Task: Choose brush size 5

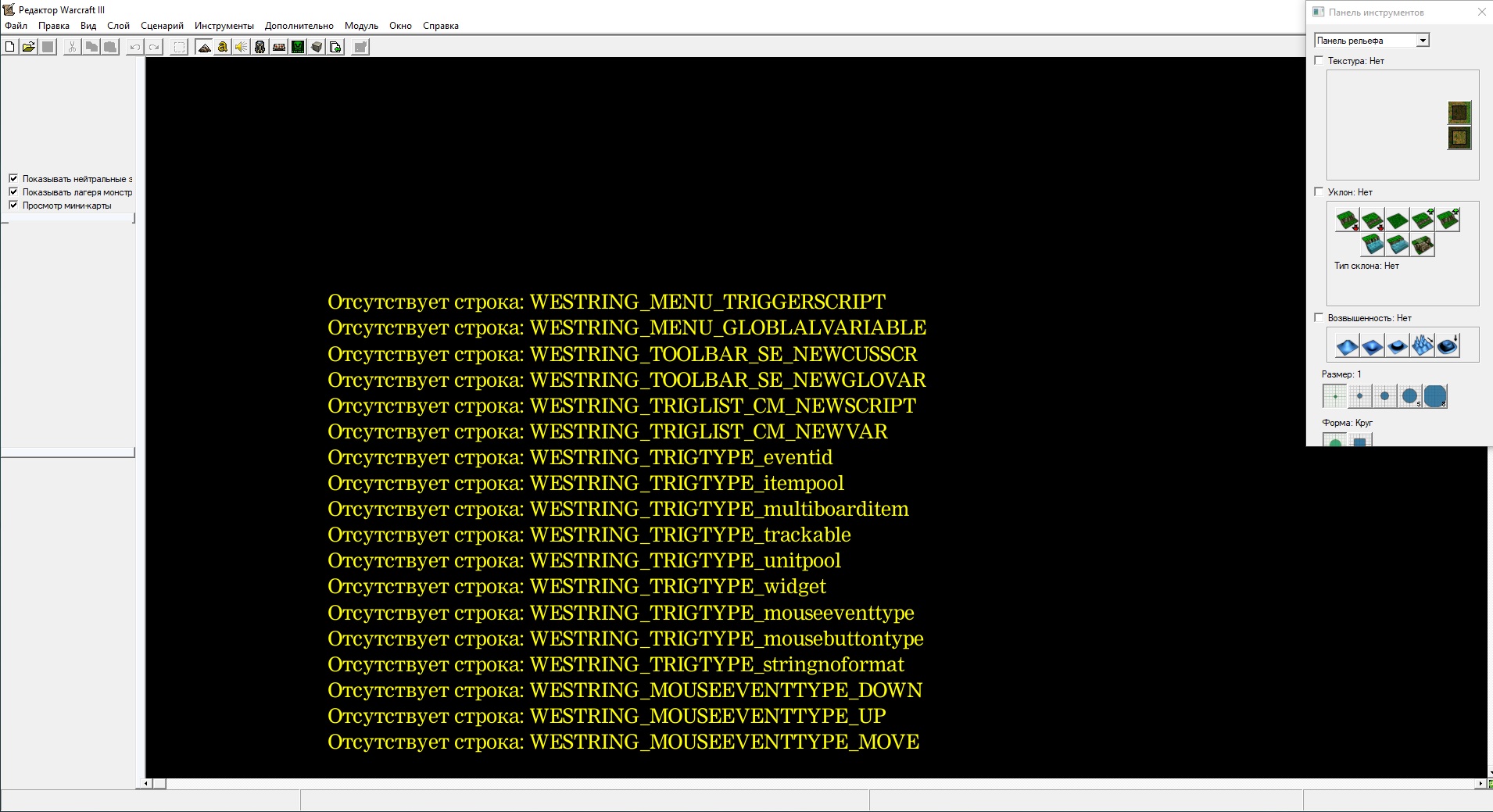Action: pyautogui.click(x=1409, y=396)
